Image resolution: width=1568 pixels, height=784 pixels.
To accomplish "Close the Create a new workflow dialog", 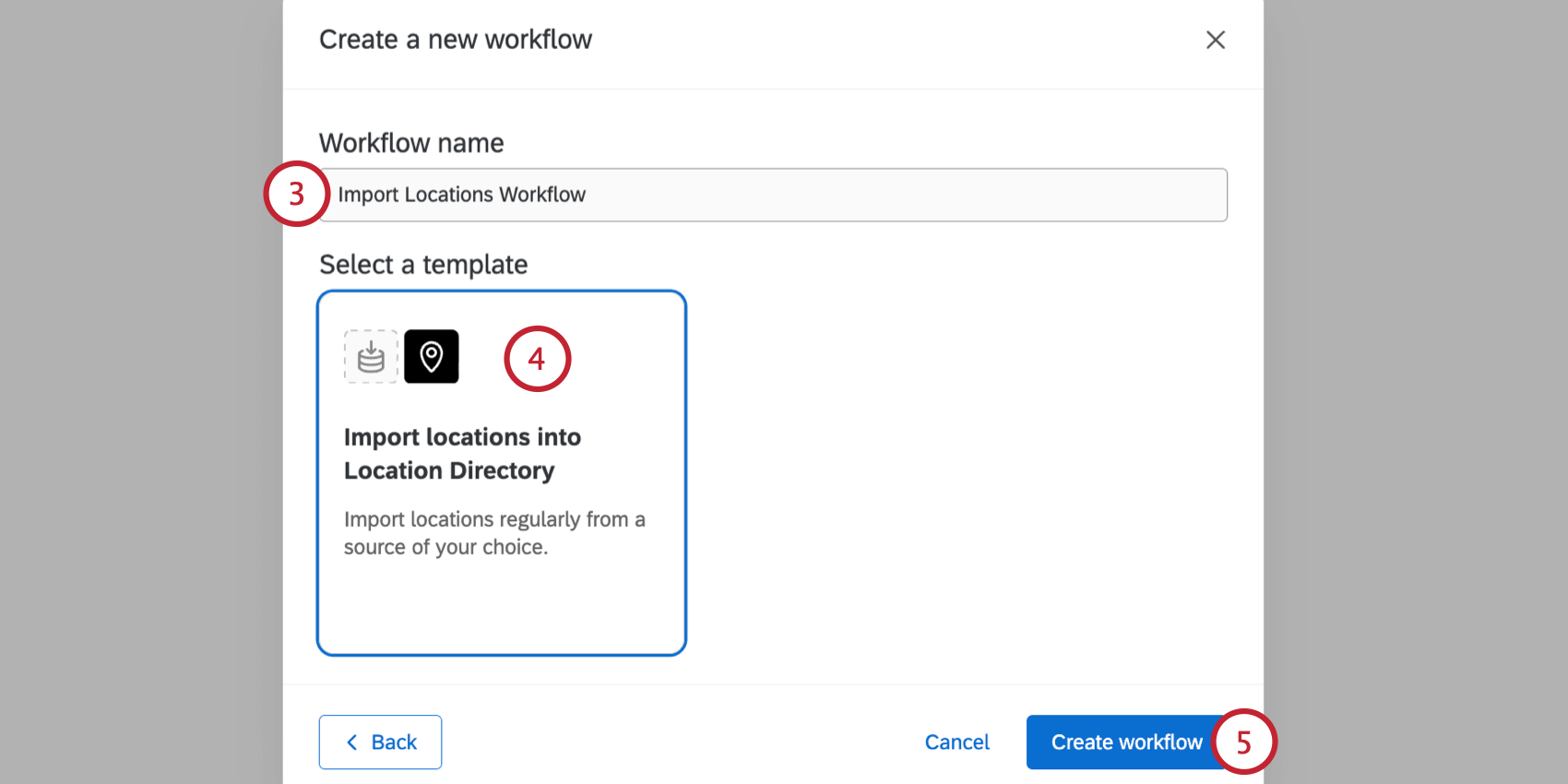I will point(1215,40).
